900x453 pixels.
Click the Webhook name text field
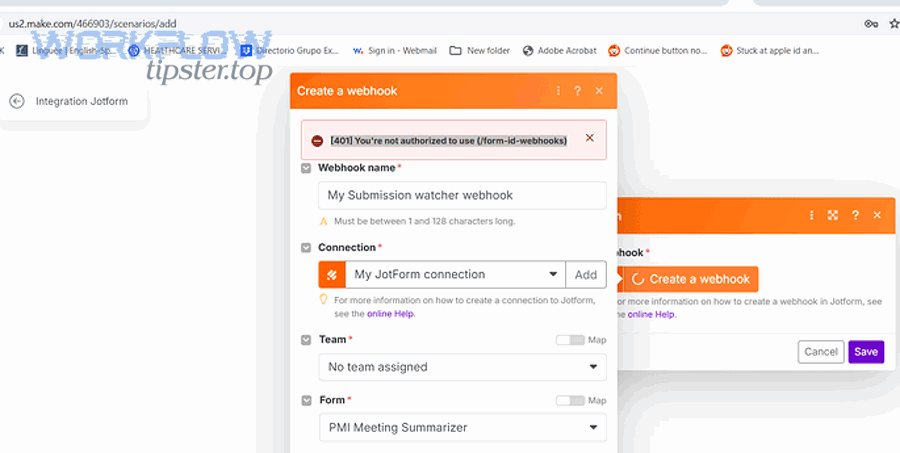pos(463,195)
